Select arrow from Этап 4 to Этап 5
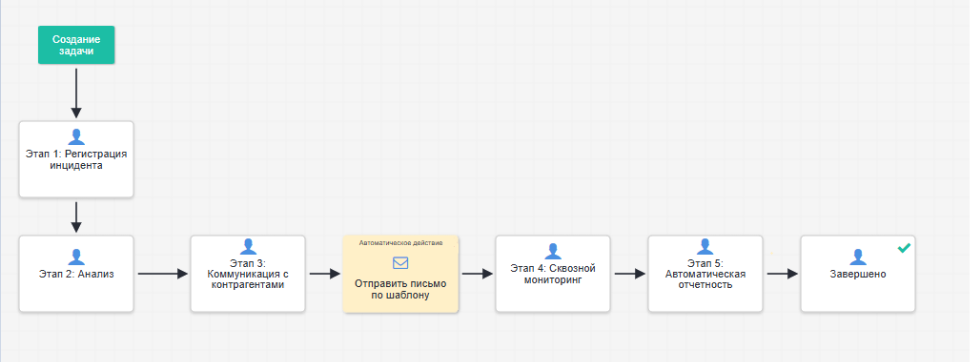 (x=630, y=274)
